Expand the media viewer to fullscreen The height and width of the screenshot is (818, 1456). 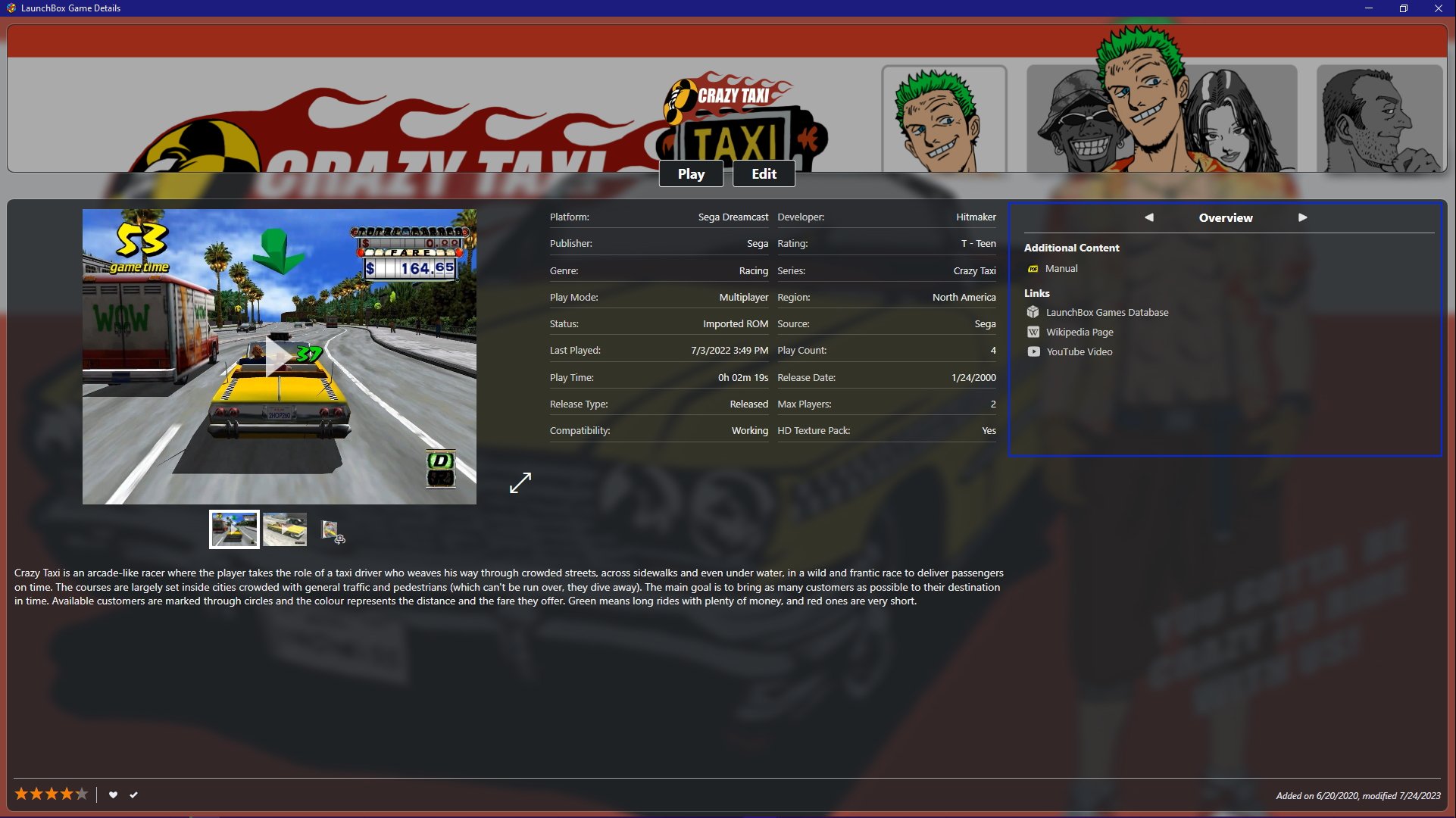[x=520, y=482]
